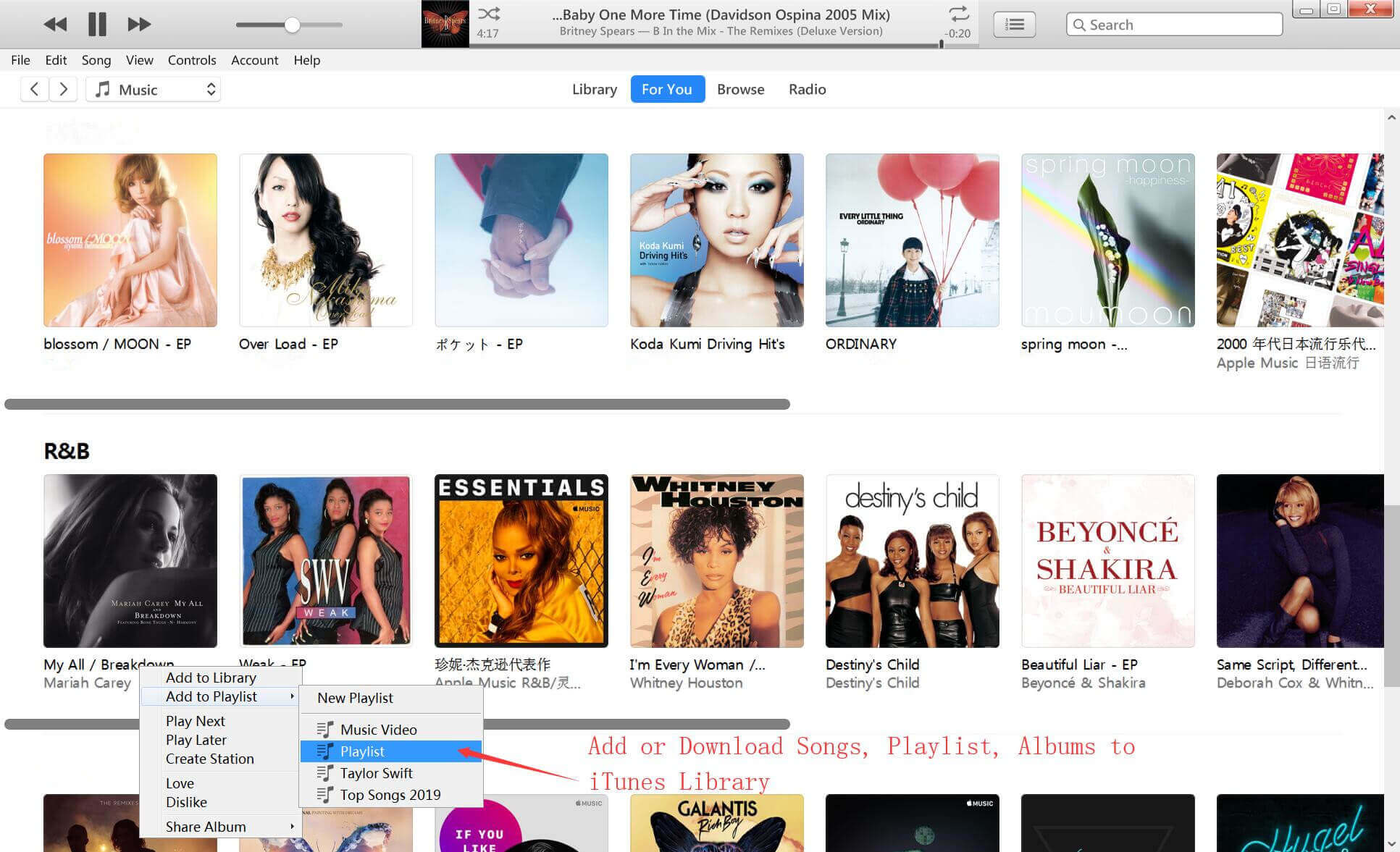The width and height of the screenshot is (1400, 852).
Task: Expand the Music source dropdown selector
Action: point(210,89)
